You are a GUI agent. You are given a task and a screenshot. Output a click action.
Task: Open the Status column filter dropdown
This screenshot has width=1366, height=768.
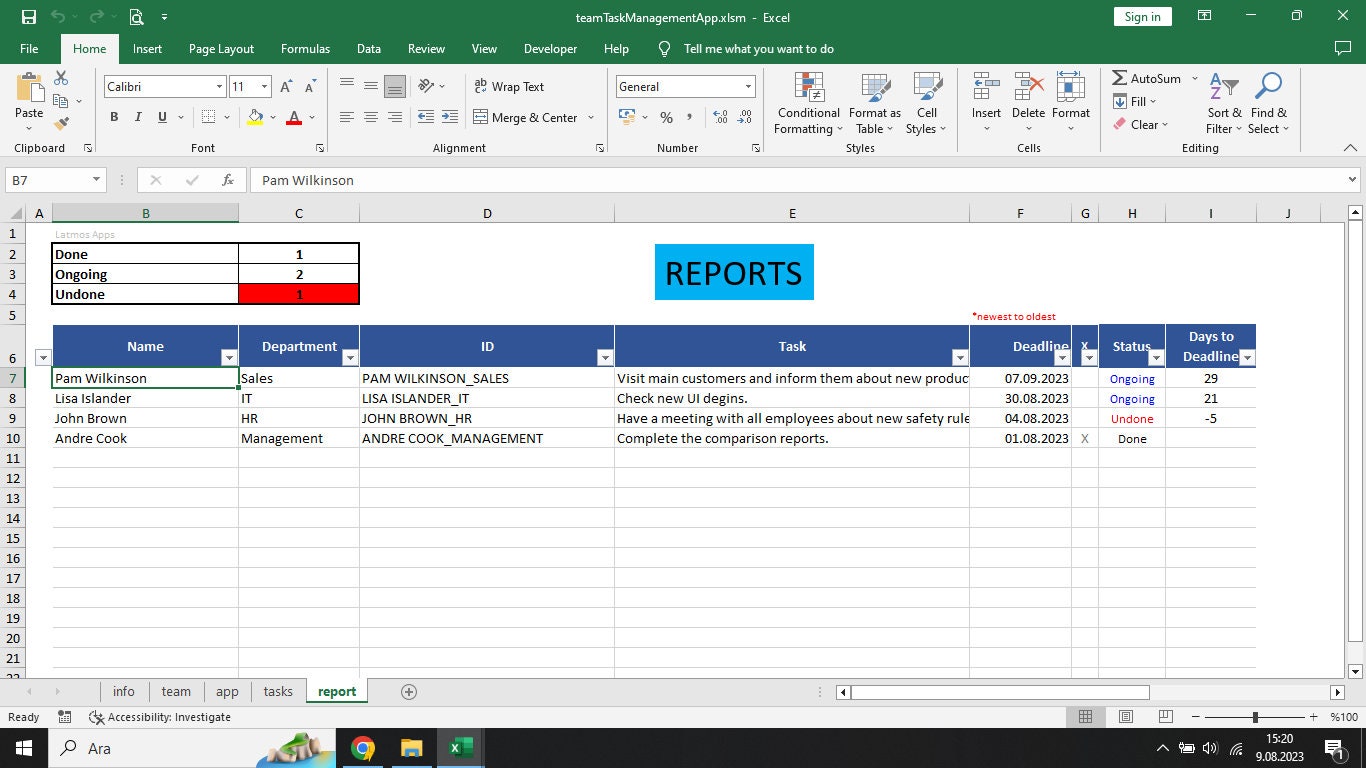coord(1155,357)
